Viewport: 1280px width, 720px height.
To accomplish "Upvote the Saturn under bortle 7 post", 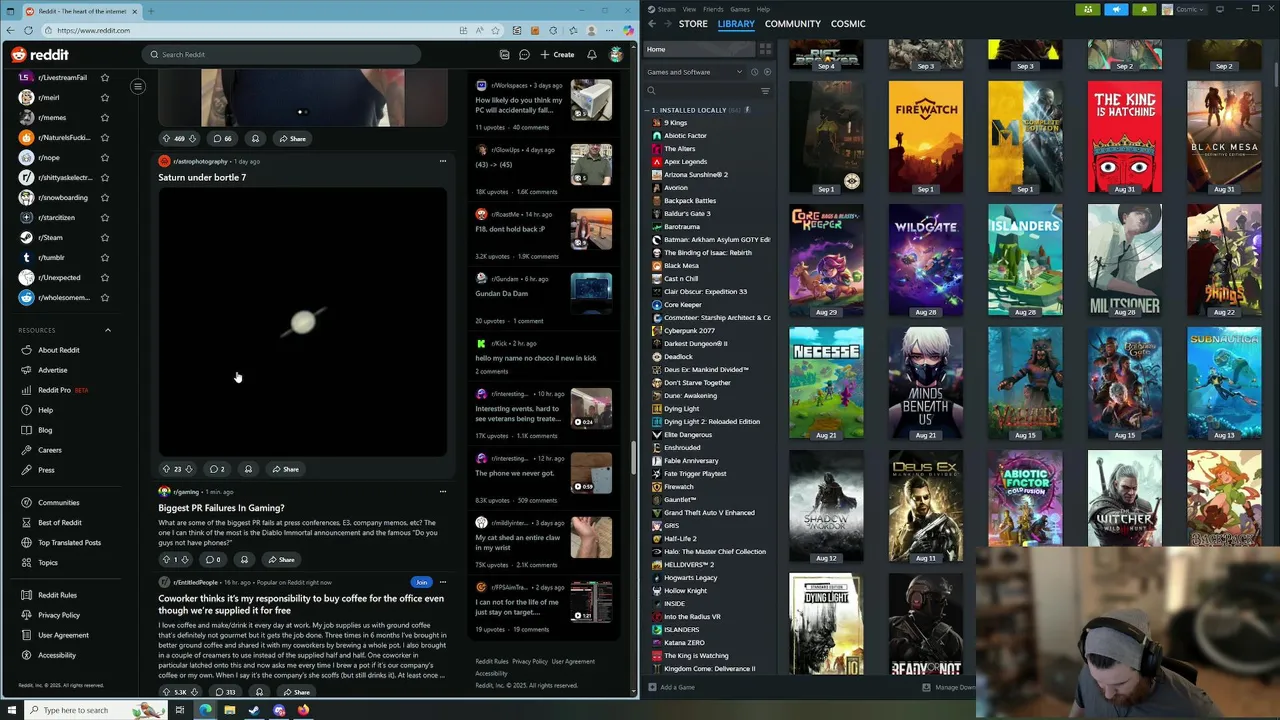I will pos(166,469).
